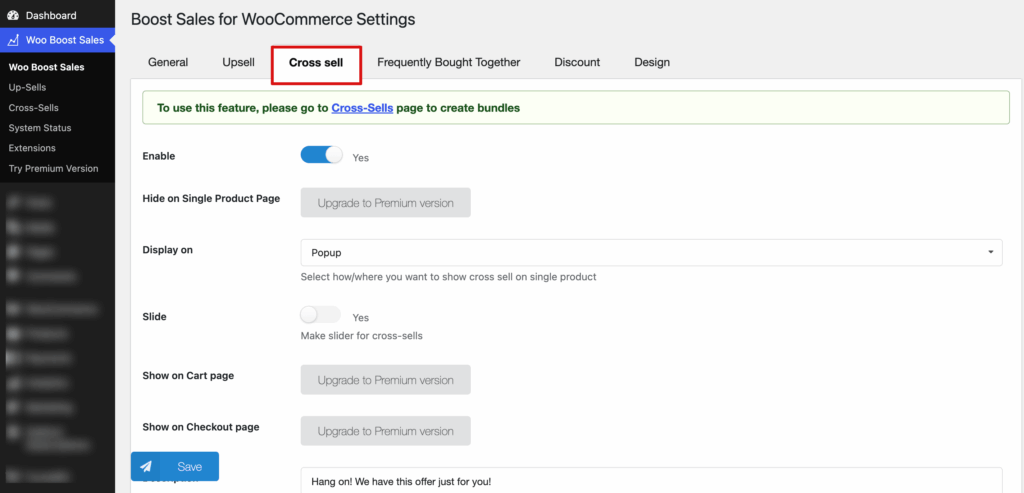Open System Status page

coord(40,128)
